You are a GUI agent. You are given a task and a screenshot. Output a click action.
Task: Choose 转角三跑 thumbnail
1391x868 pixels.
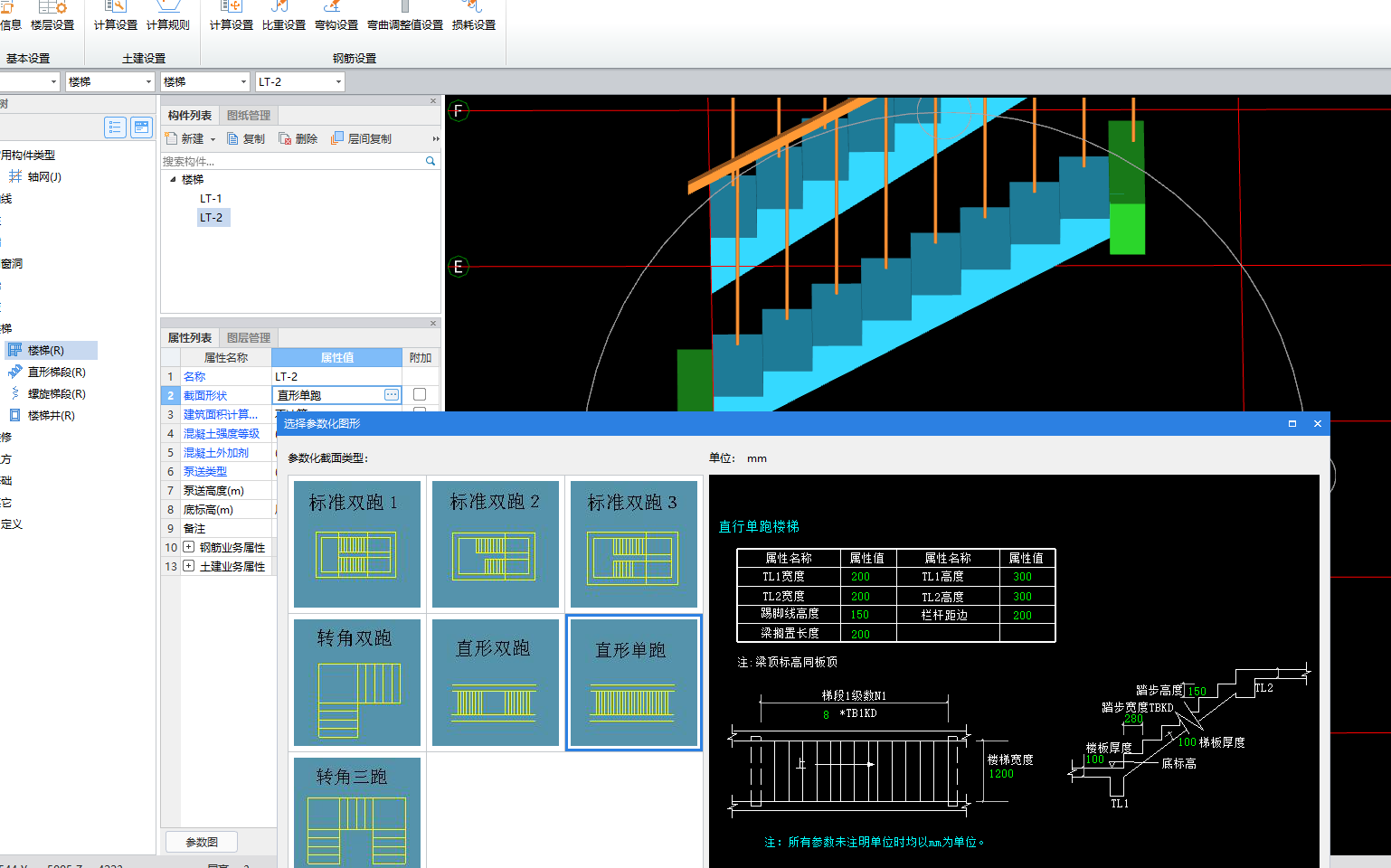coord(357,813)
